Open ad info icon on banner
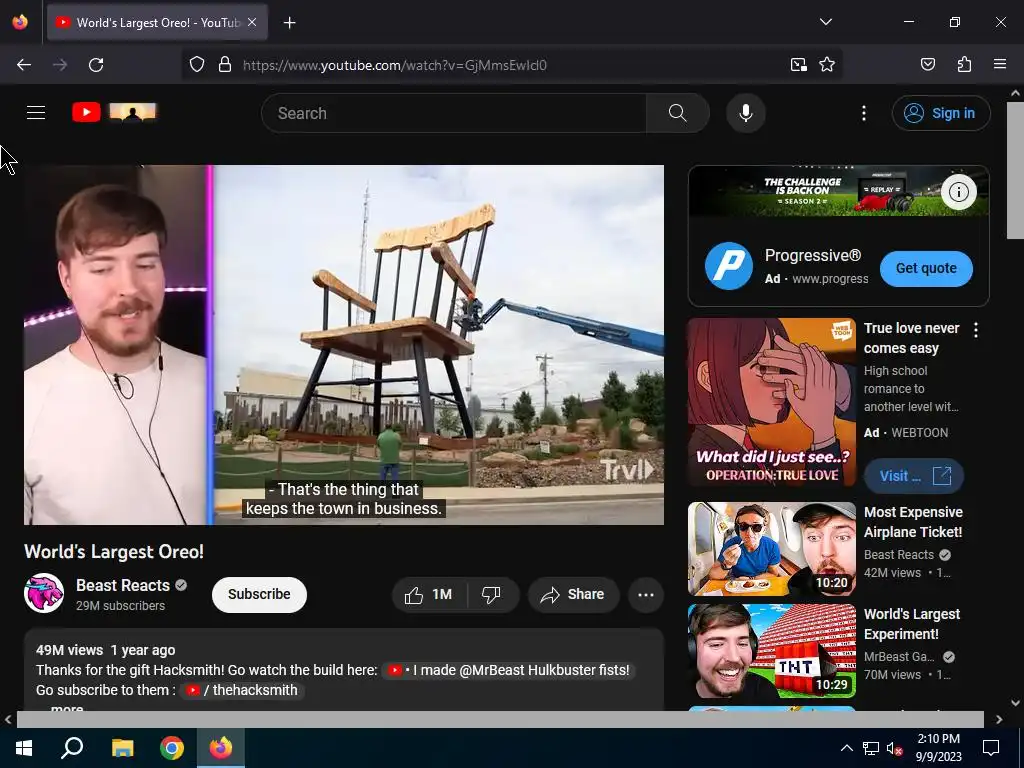The width and height of the screenshot is (1024, 768). (x=959, y=192)
